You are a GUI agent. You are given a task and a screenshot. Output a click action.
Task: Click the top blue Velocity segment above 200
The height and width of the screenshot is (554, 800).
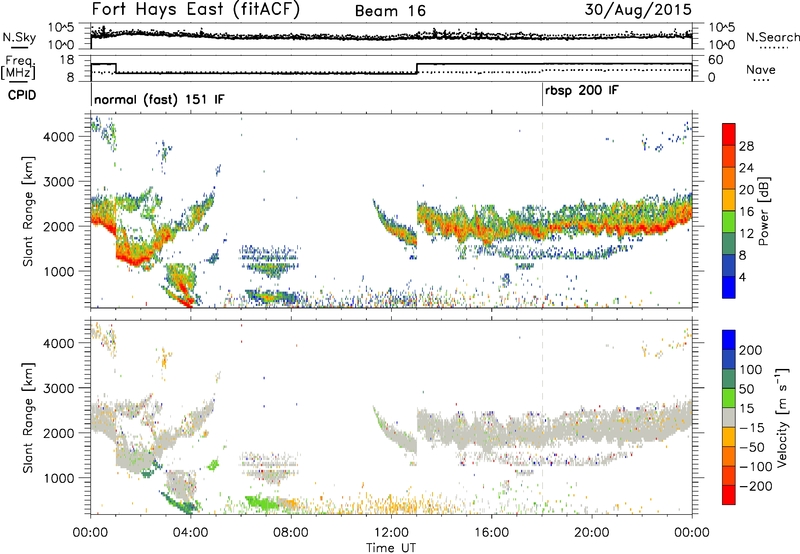[x=729, y=339]
